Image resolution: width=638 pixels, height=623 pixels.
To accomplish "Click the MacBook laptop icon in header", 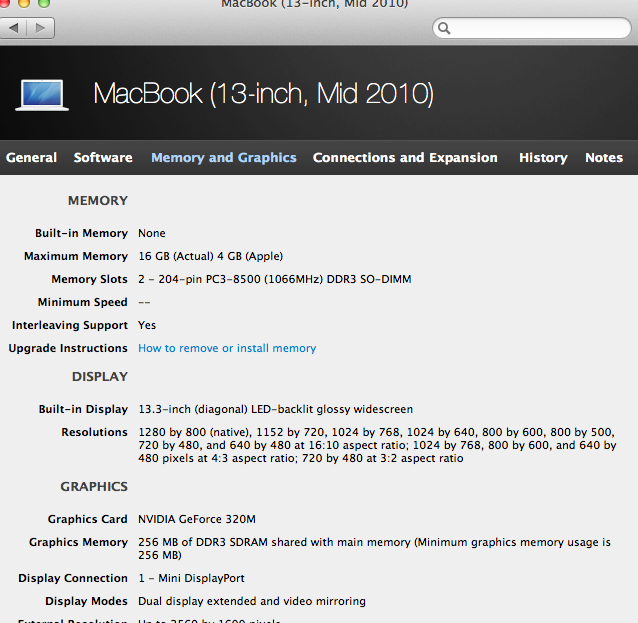I will pos(42,95).
